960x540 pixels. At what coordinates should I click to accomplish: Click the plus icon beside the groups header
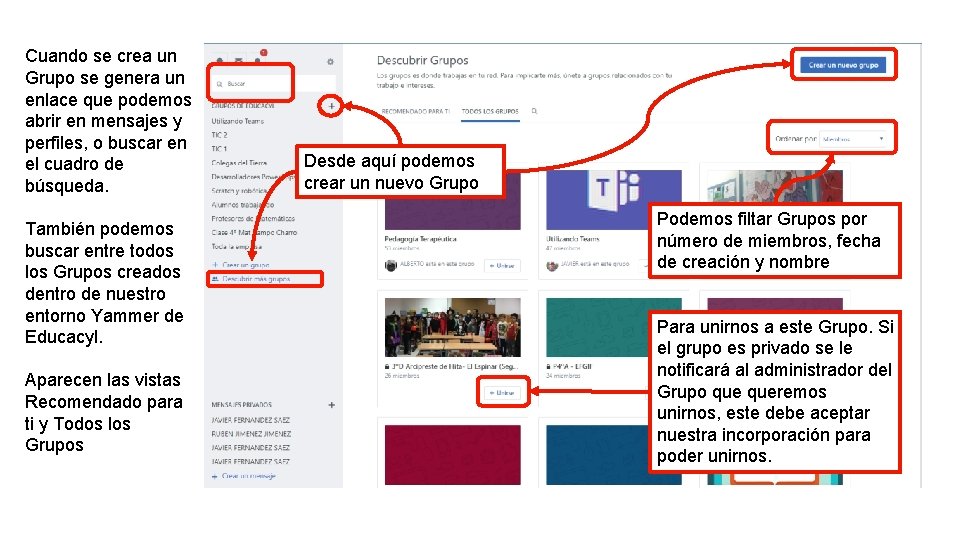coord(331,106)
